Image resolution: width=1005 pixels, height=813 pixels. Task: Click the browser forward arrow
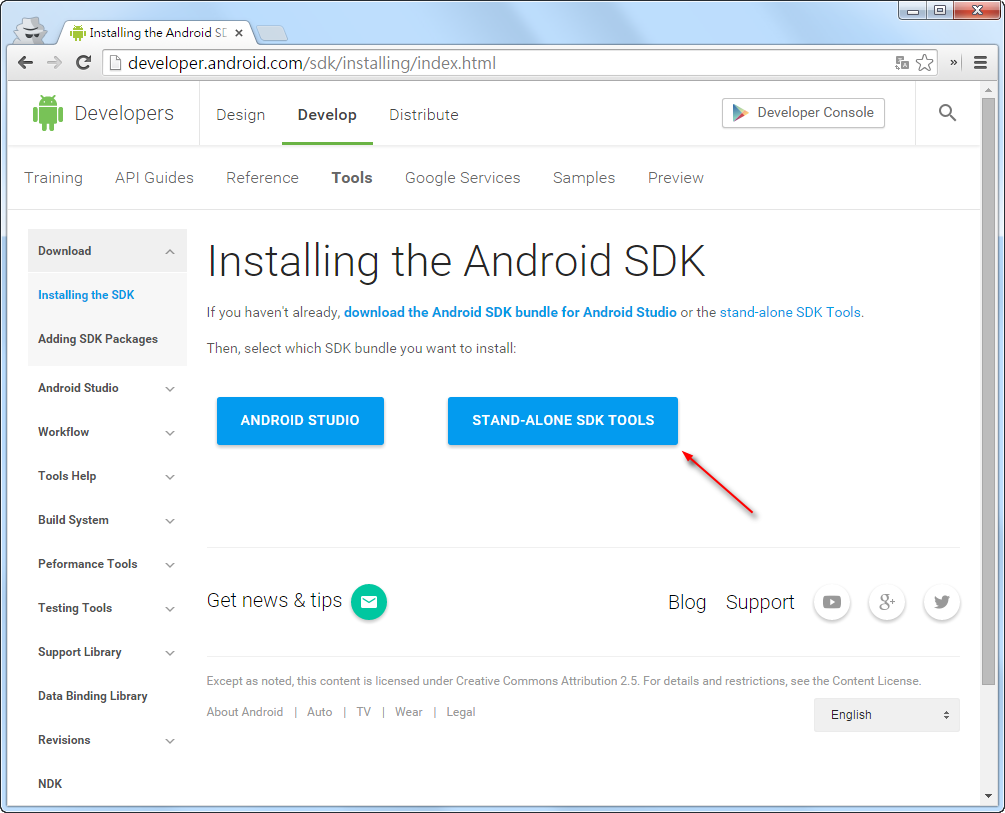(54, 63)
